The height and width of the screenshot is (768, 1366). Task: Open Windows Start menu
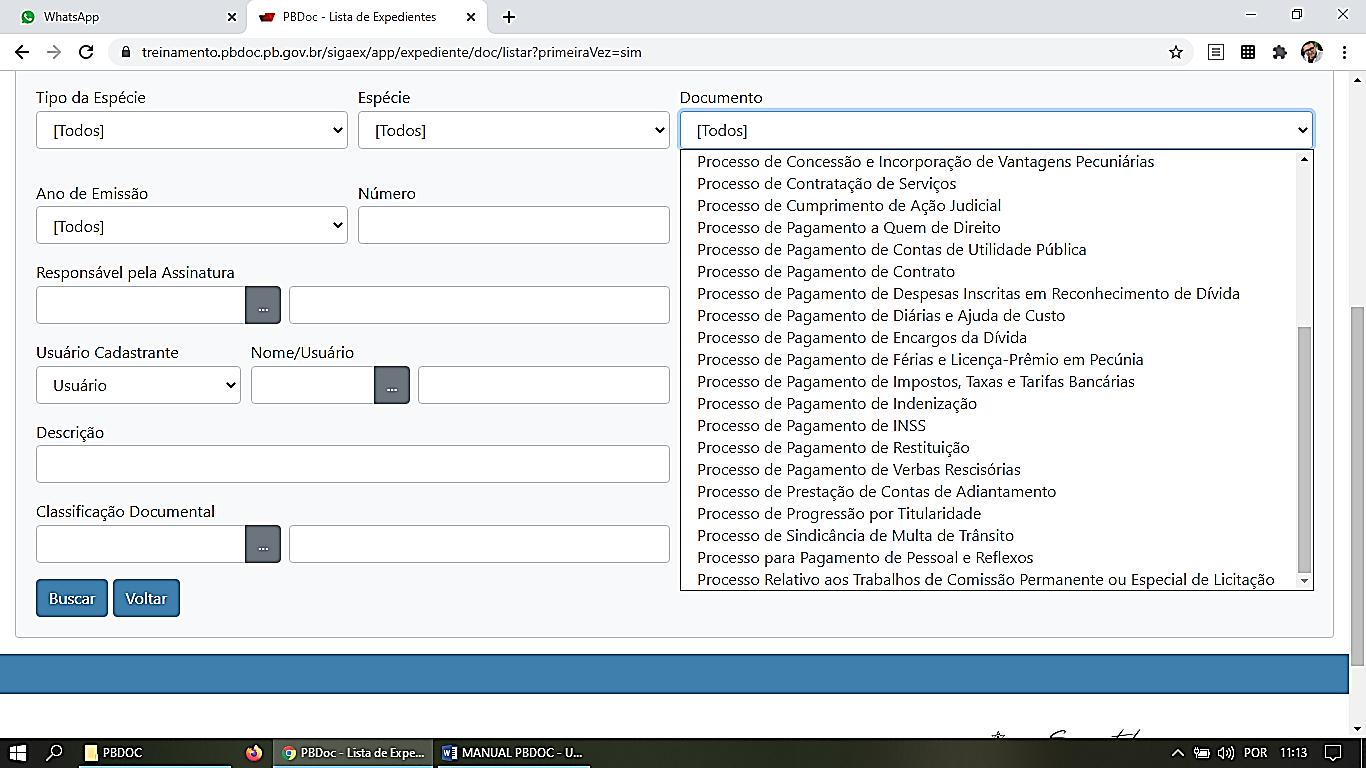17,753
